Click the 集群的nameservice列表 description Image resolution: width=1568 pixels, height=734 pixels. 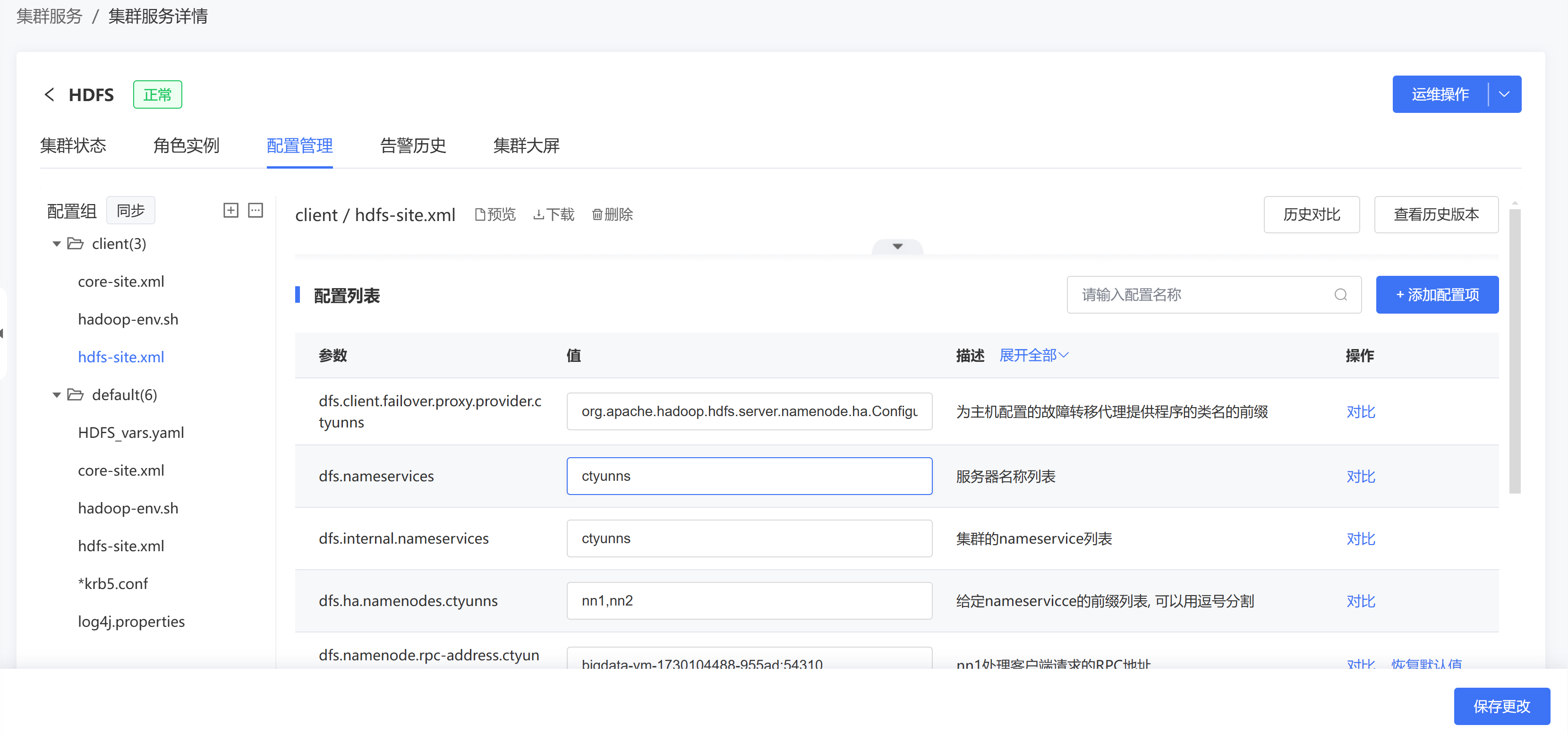1033,538
